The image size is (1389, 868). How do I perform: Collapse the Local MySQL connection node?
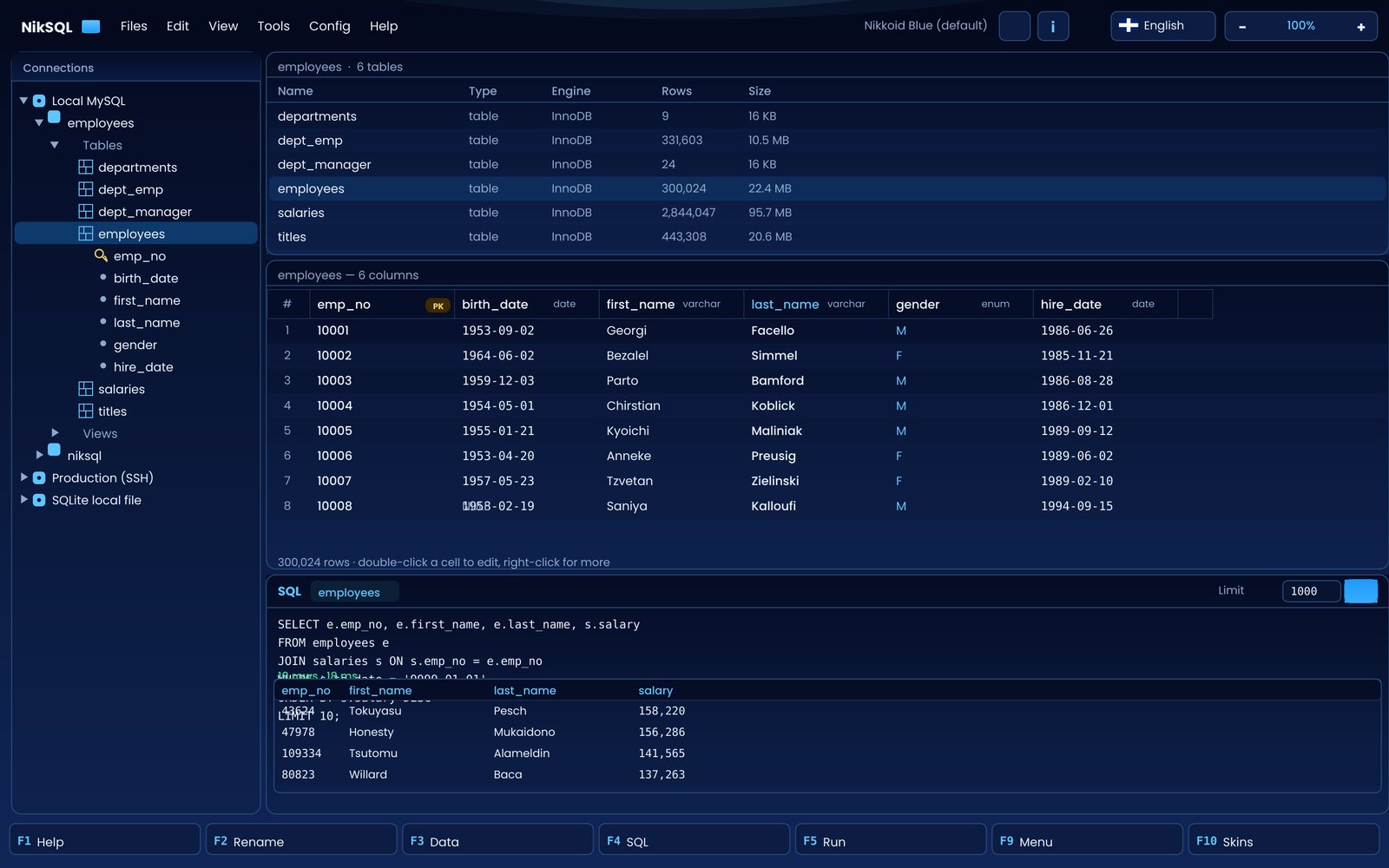(x=23, y=101)
